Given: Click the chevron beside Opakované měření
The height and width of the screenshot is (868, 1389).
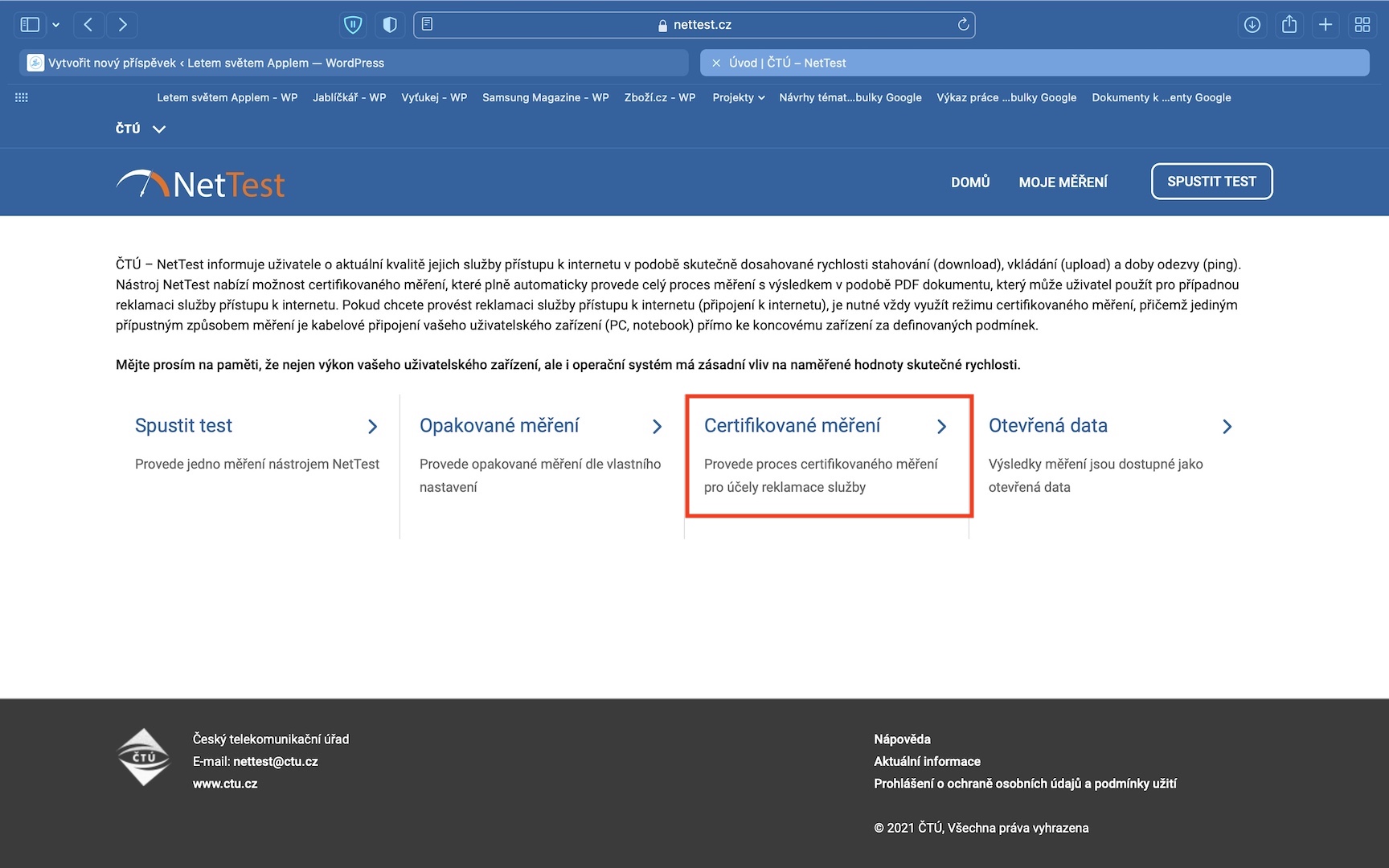Looking at the screenshot, I should click(657, 427).
